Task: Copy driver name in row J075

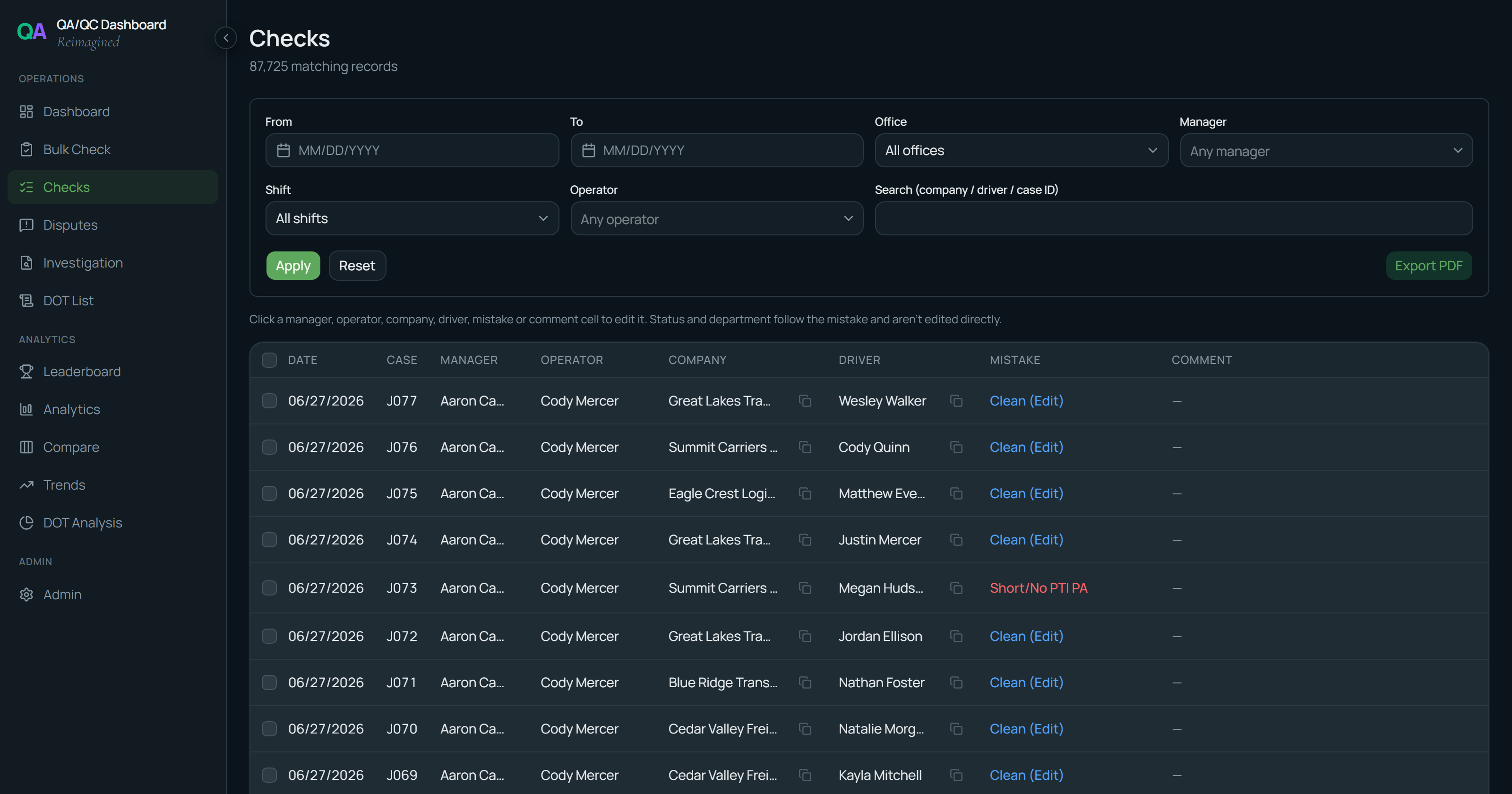Action: coord(956,493)
